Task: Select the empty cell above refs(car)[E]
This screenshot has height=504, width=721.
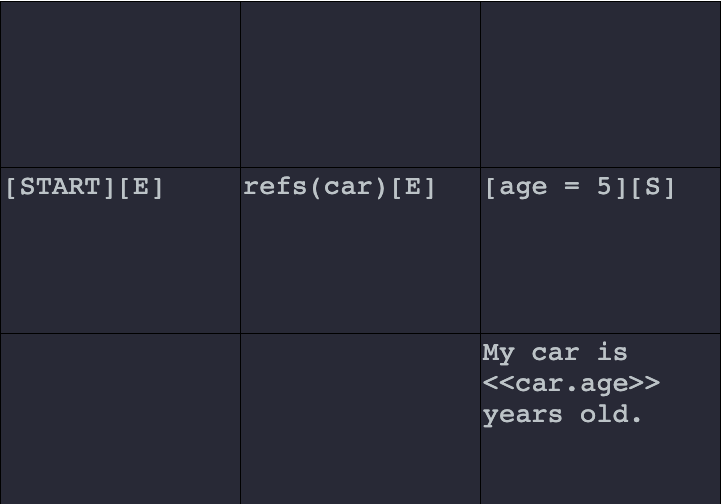Action: pos(360,85)
